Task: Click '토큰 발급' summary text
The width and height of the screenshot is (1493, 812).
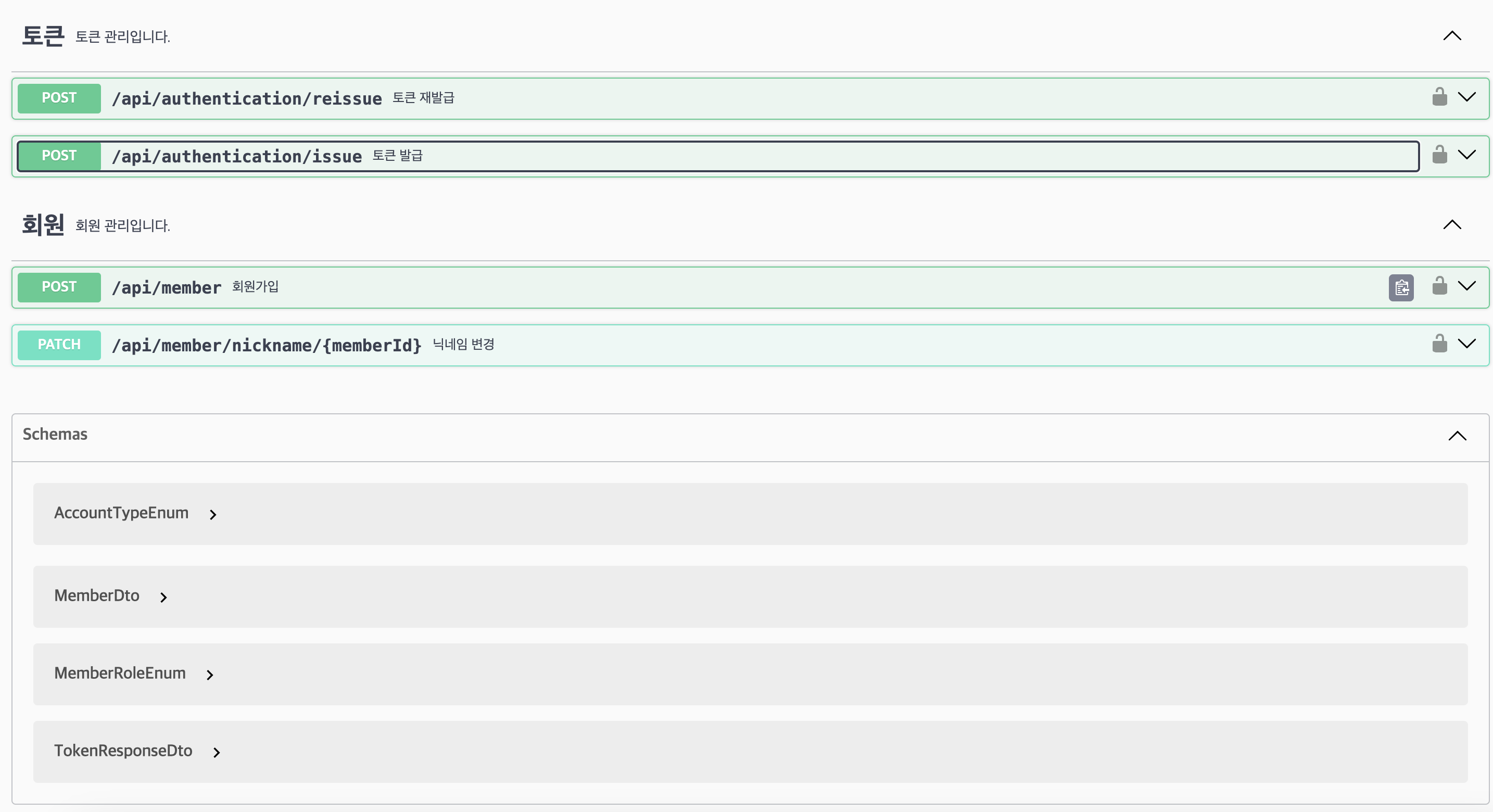Action: pos(398,156)
